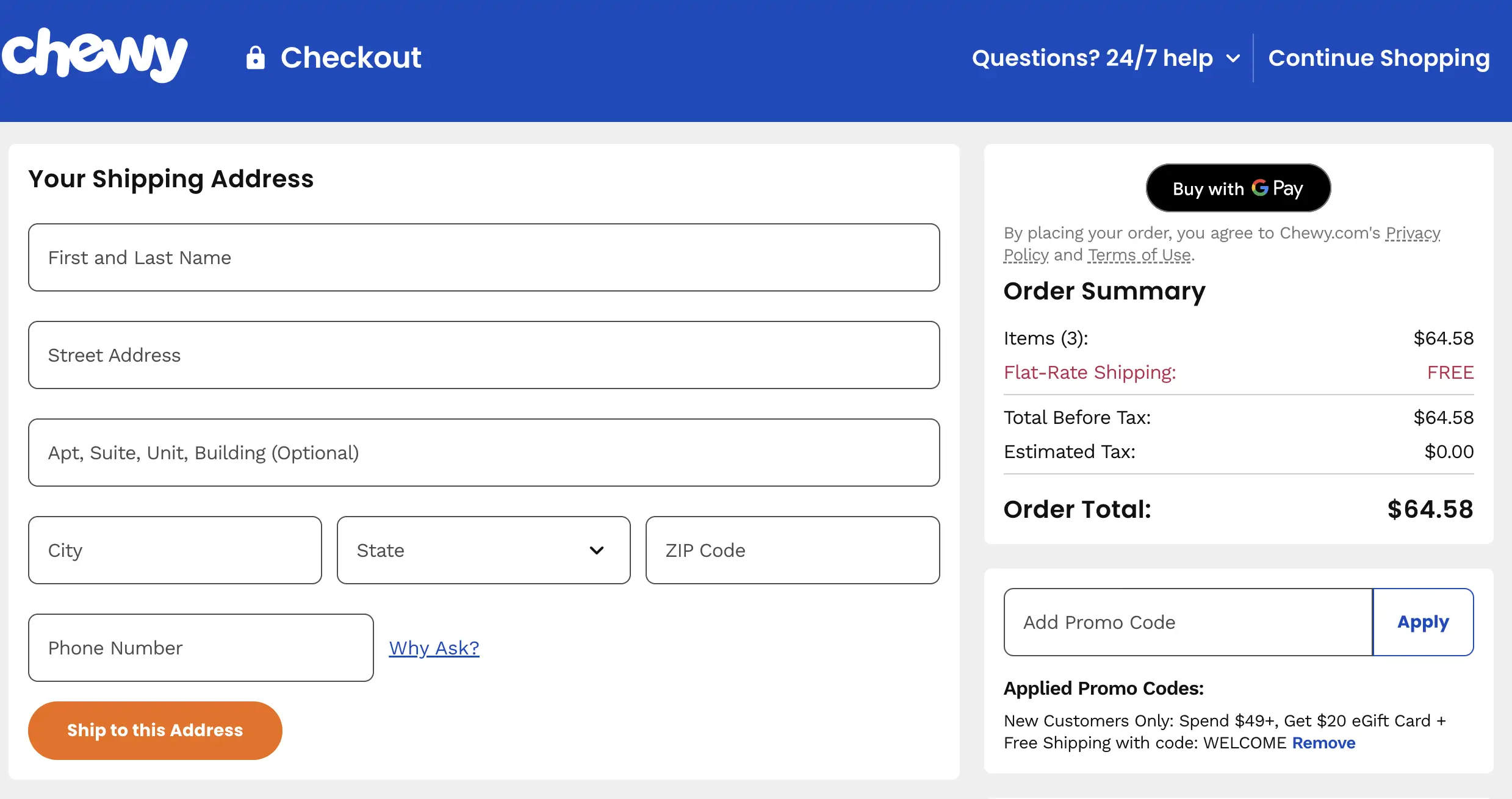
Task: Open the Why Ask? link
Action: [434, 648]
